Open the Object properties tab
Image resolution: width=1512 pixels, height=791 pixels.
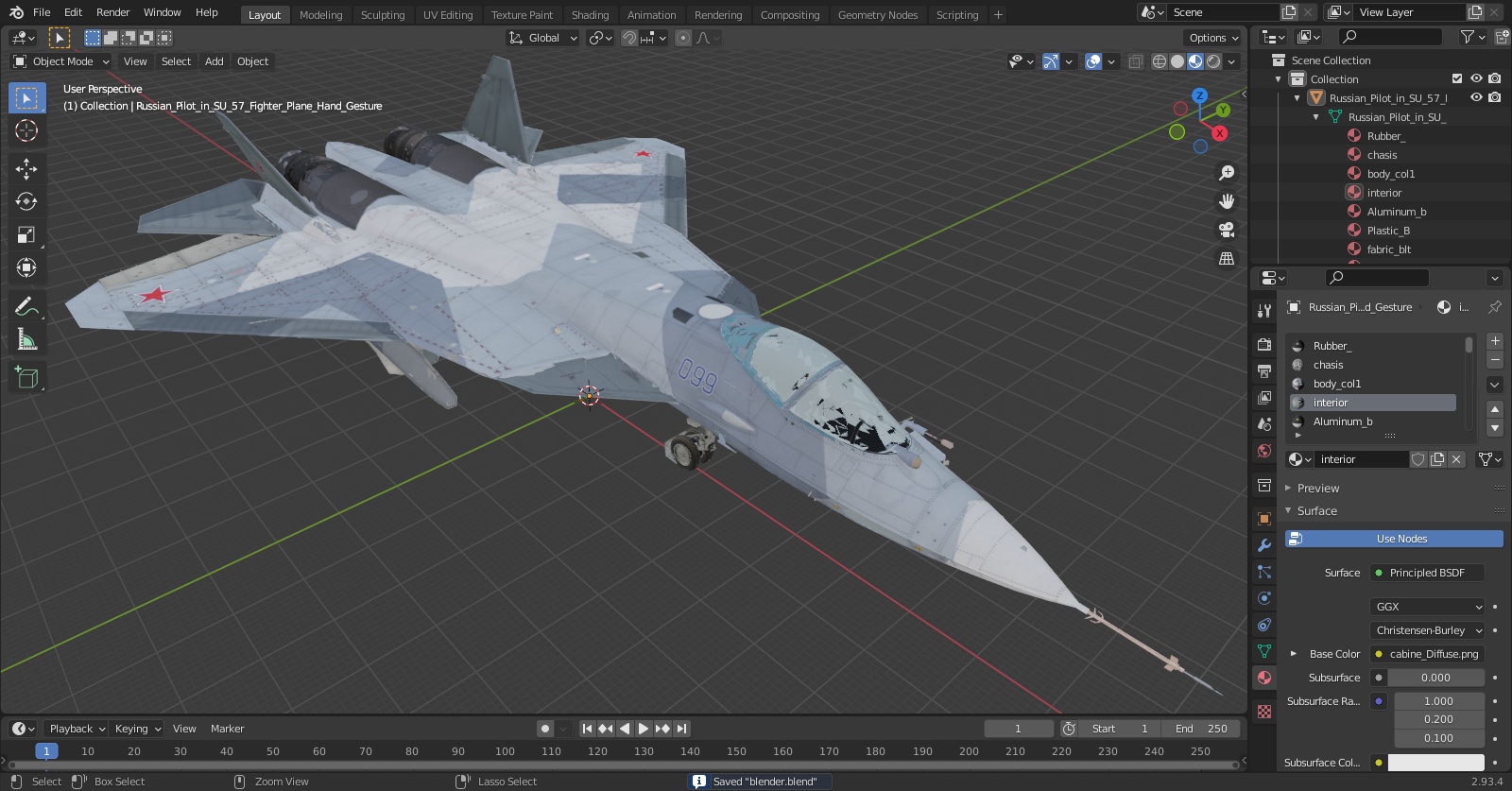click(1264, 519)
